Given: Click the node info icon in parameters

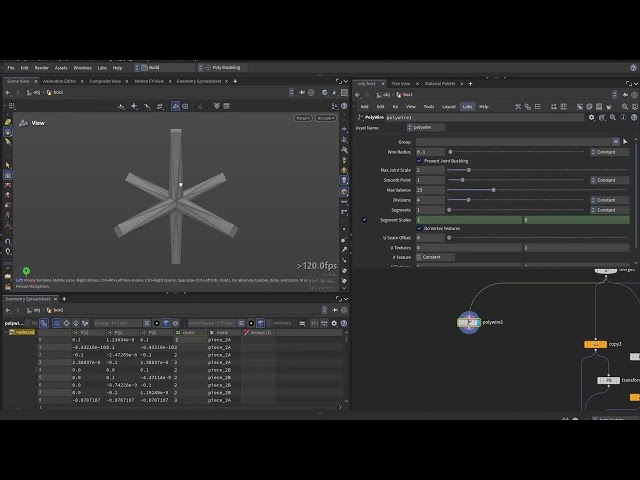Looking at the screenshot, I should point(623,118).
